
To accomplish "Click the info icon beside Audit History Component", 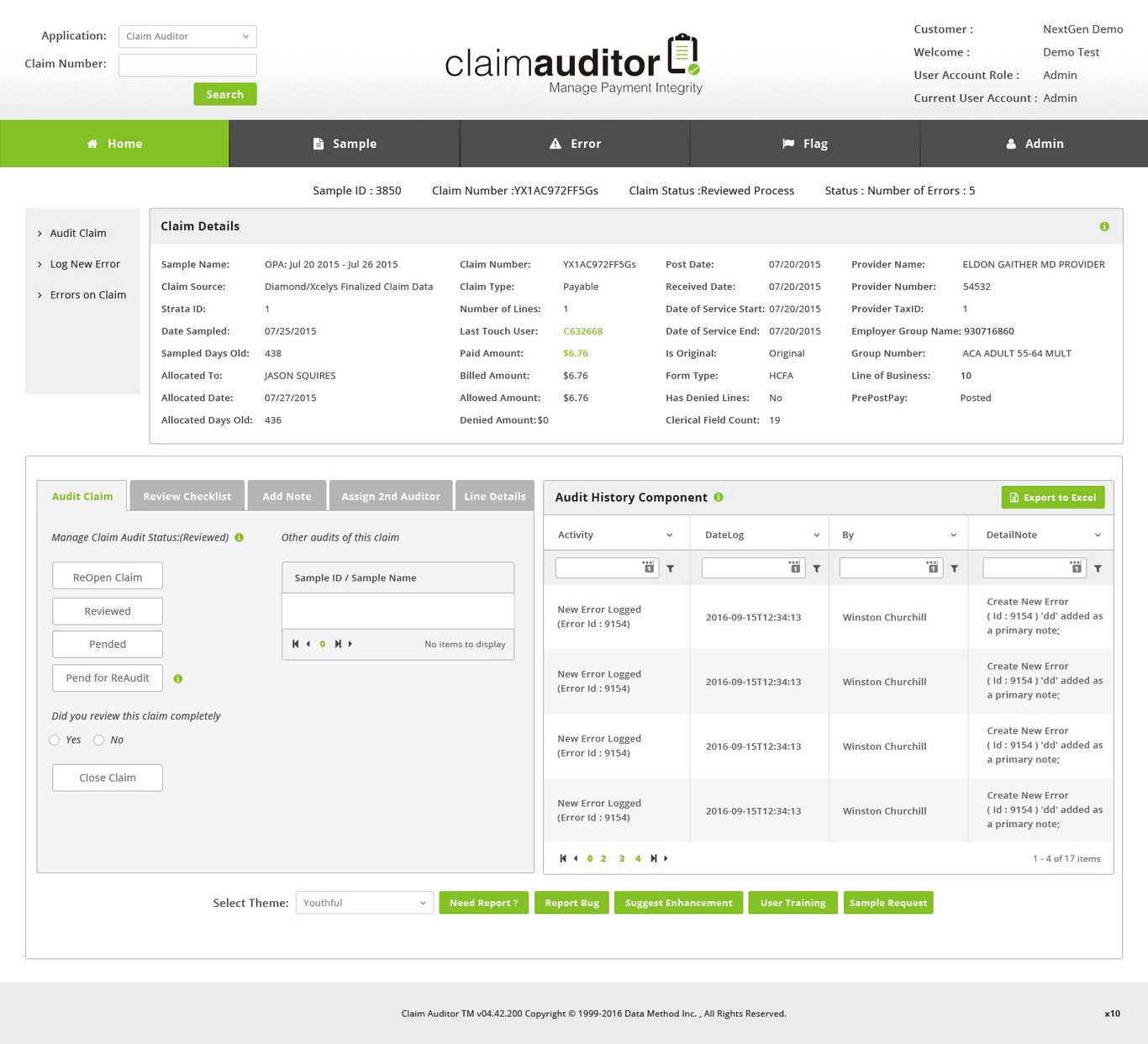I will pyautogui.click(x=719, y=497).
